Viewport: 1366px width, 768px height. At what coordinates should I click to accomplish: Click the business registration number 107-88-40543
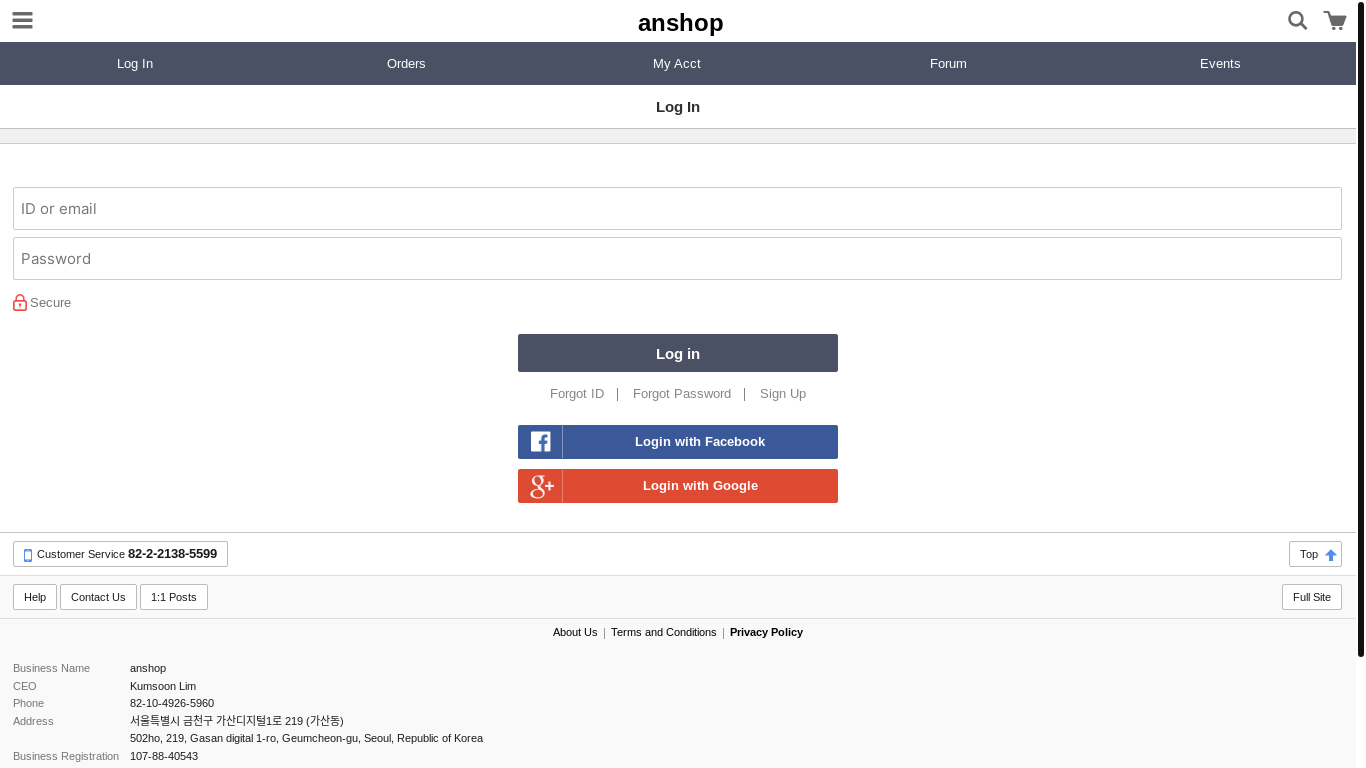point(164,756)
